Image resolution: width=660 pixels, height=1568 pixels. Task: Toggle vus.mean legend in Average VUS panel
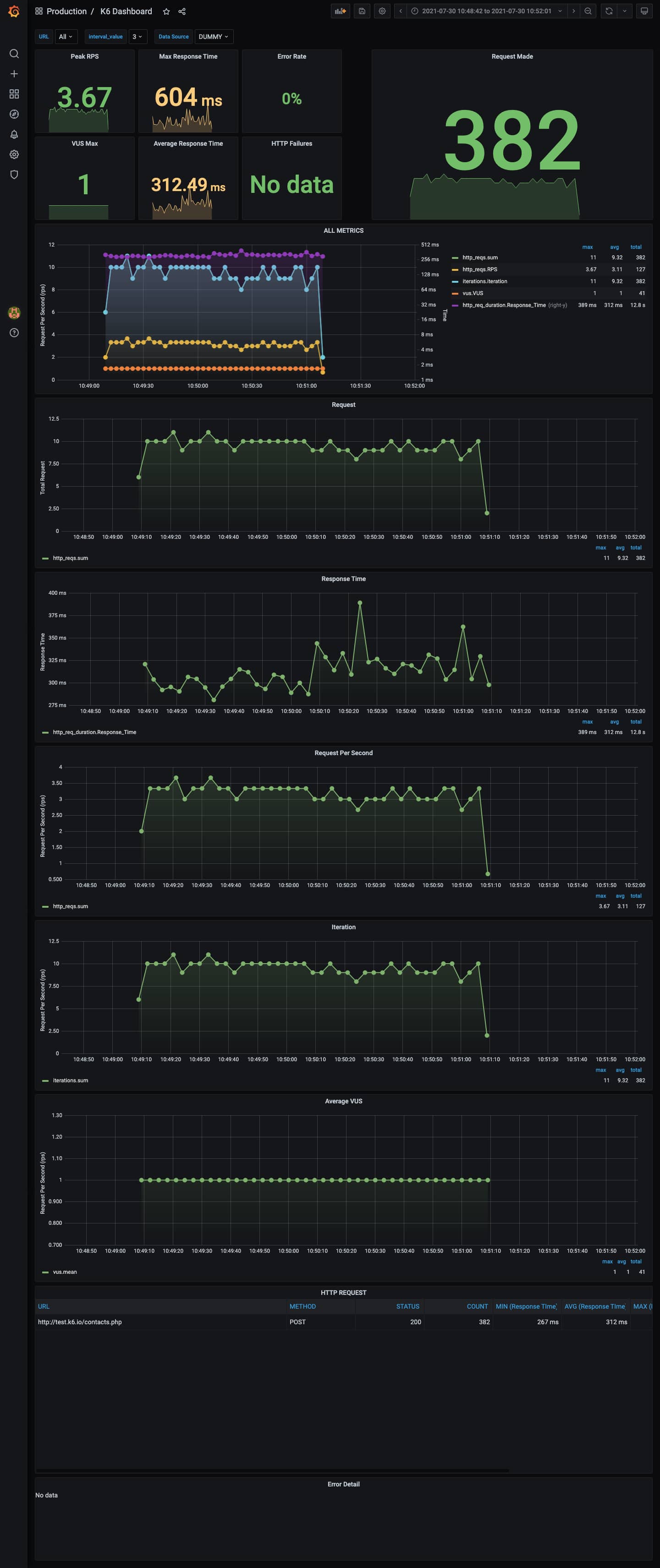coord(65,1272)
